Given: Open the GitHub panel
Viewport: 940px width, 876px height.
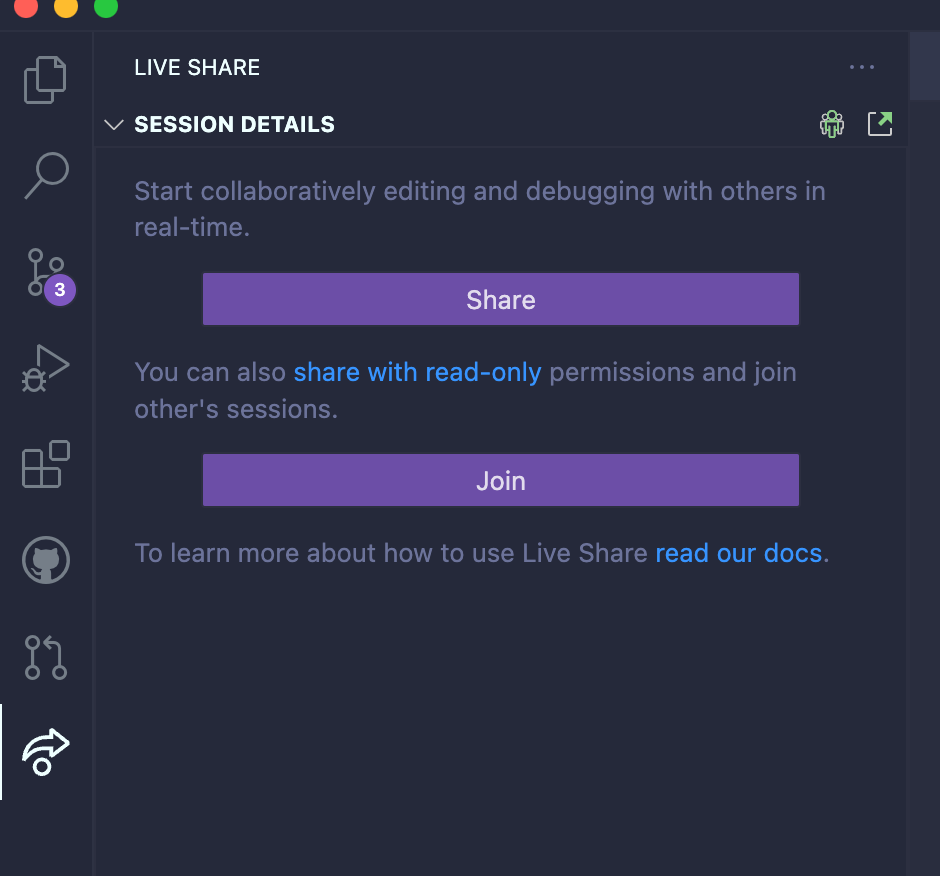Looking at the screenshot, I should tap(45, 560).
